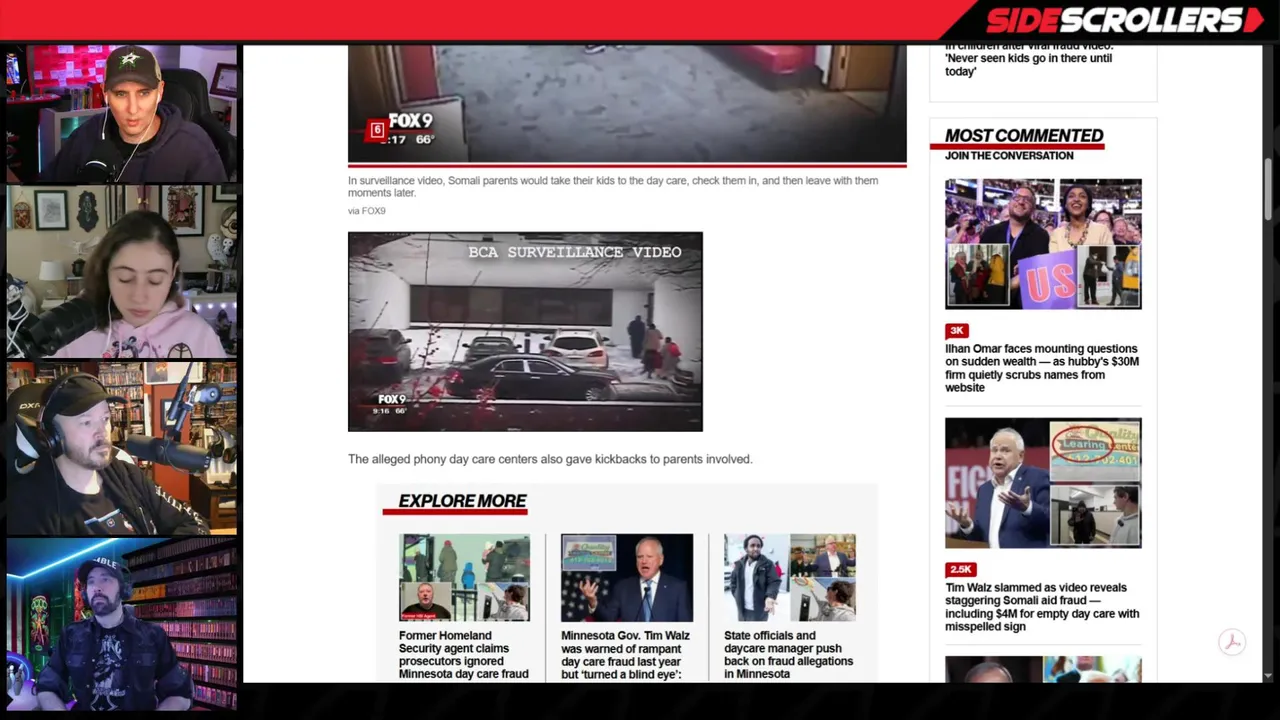The image size is (1280, 720).
Task: Click the alleged phony day care centers sentence
Action: pyautogui.click(x=550, y=459)
